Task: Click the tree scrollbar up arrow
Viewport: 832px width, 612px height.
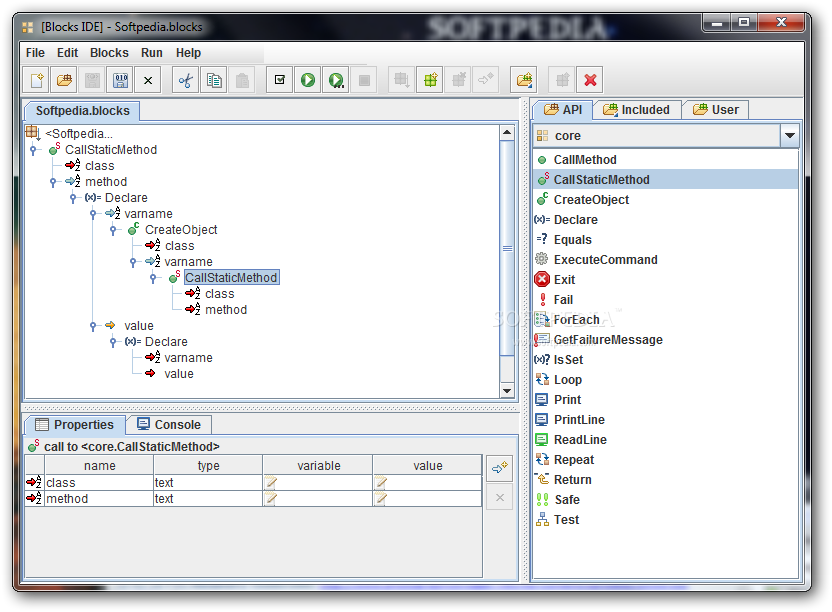Action: [507, 133]
